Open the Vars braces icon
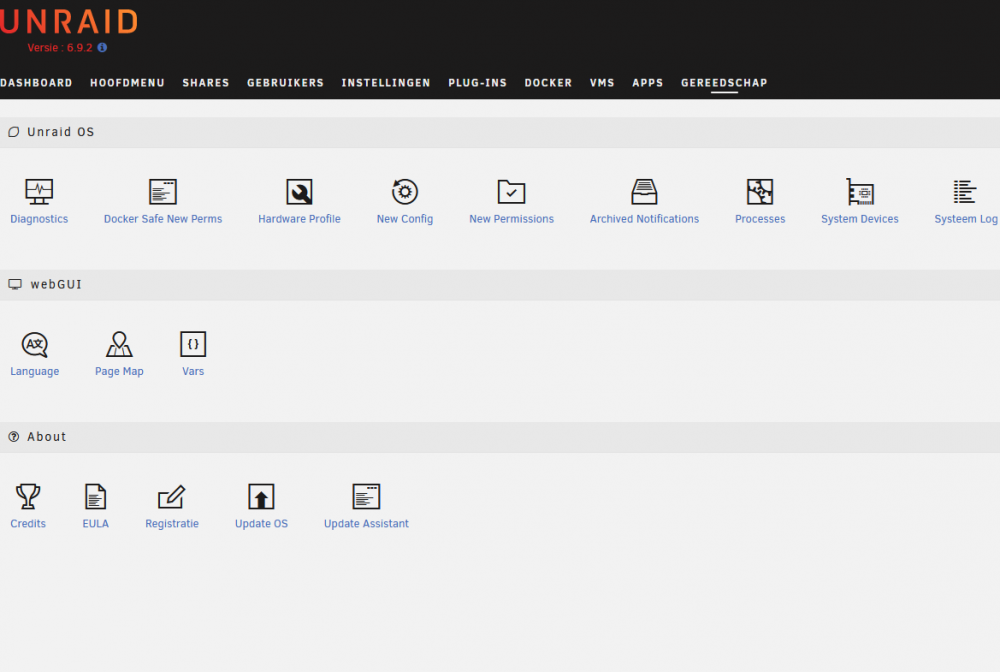Screen dimensions: 1000x672 (193, 344)
